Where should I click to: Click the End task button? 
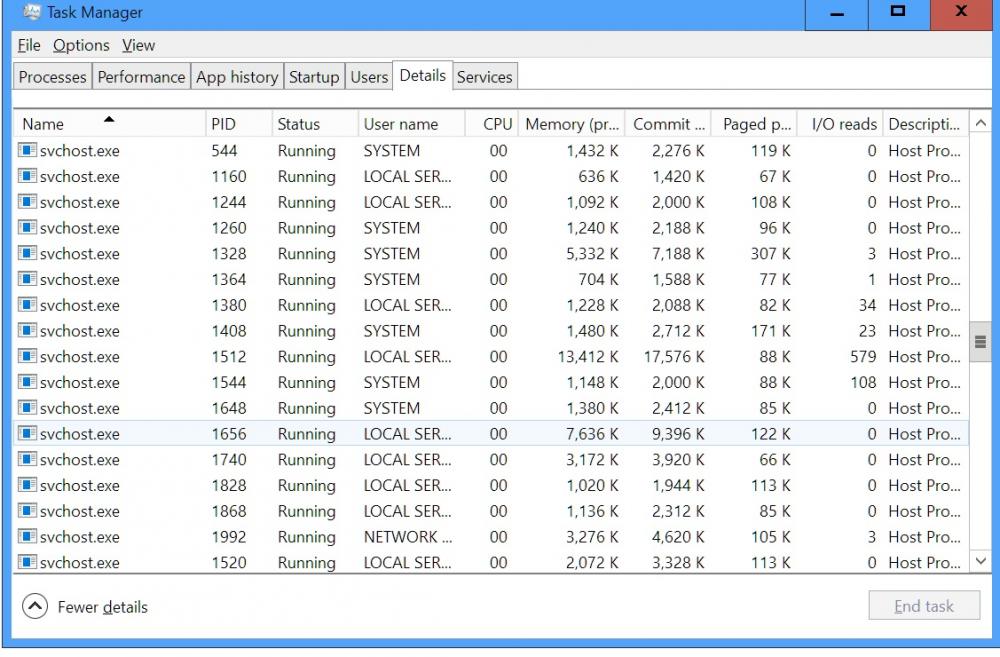923,605
